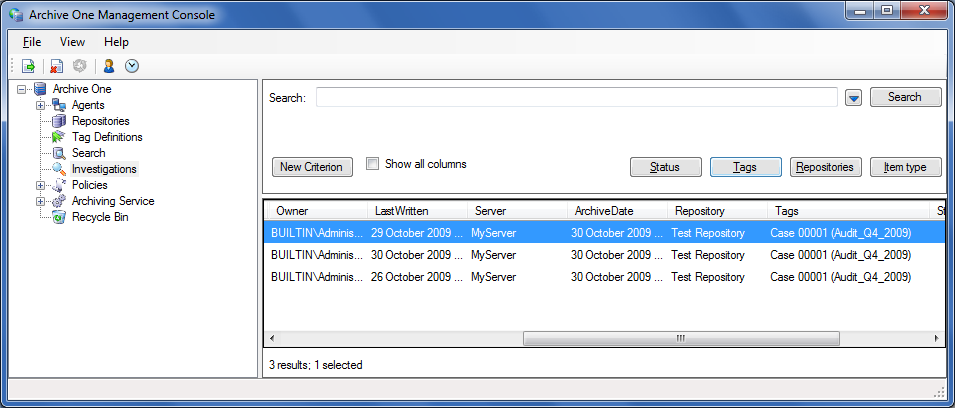Sort by the LastWritten column header
Image resolution: width=955 pixels, height=408 pixels.
417,211
